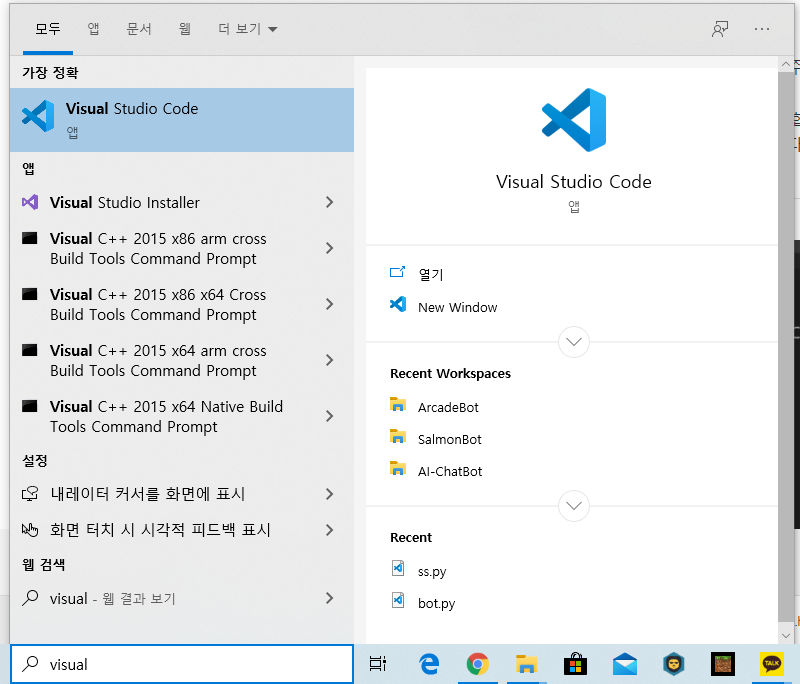Click the preview pane scrollbar down arrow
800x684 pixels.
[786, 636]
